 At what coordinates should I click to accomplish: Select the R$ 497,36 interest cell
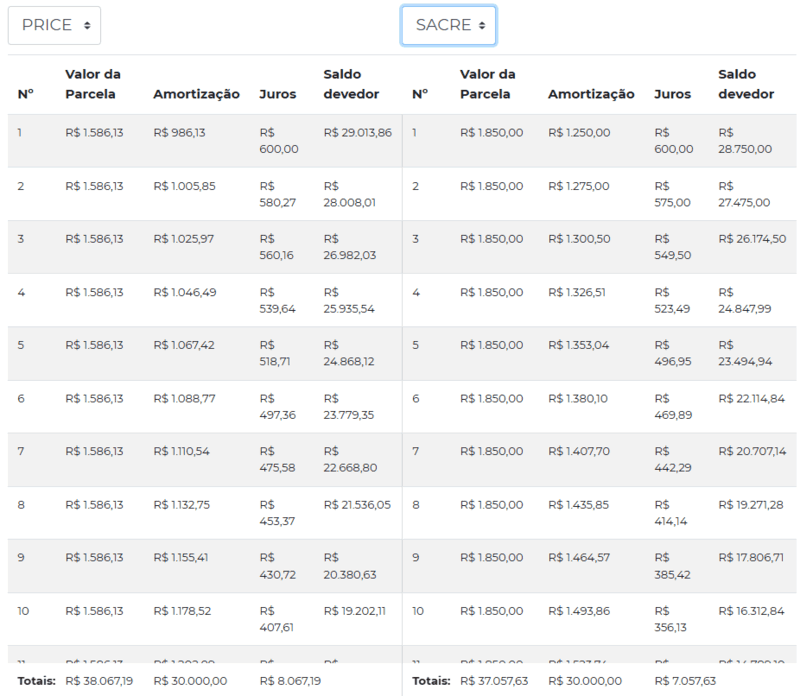(277, 406)
